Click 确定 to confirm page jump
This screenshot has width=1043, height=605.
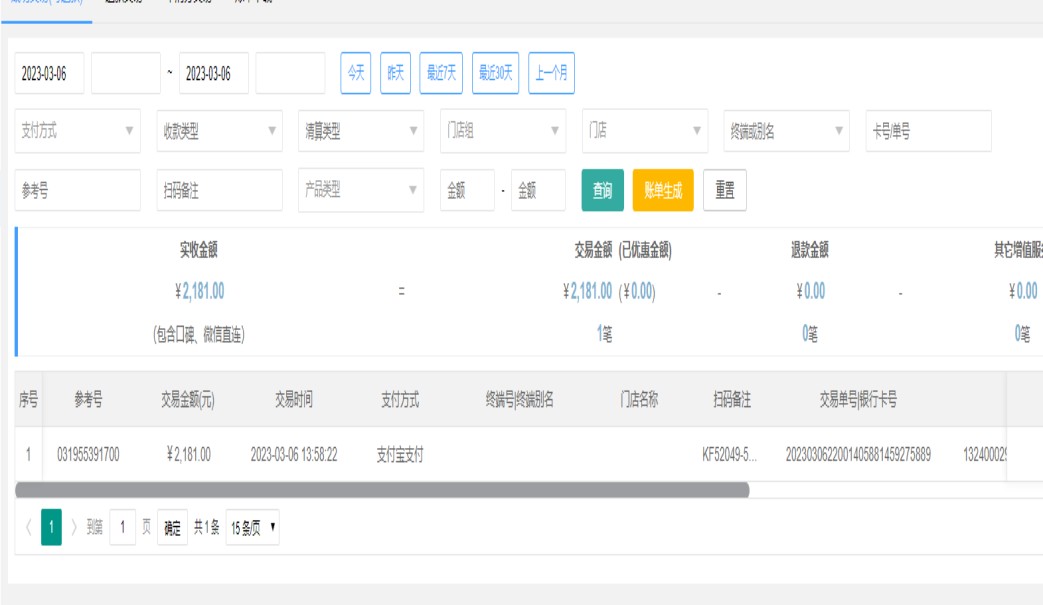[172, 528]
